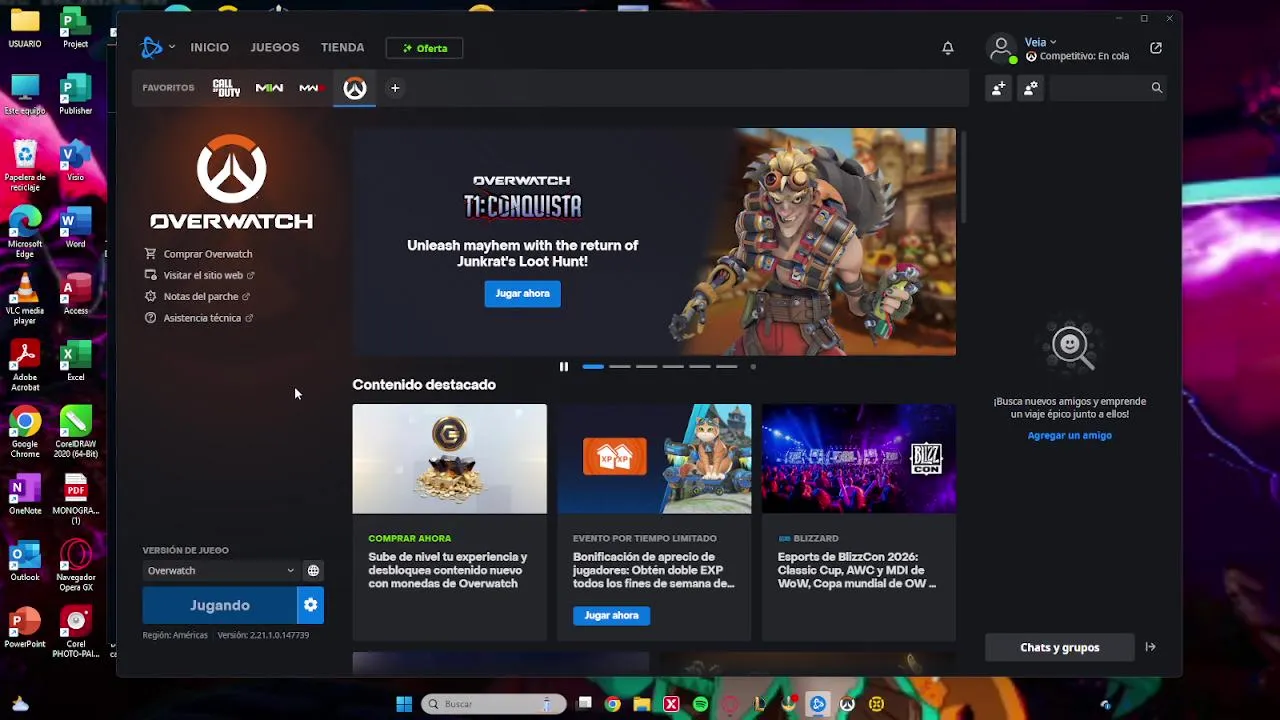Click the main content vertical scrollbar
The width and height of the screenshot is (1280, 720).
[964, 176]
